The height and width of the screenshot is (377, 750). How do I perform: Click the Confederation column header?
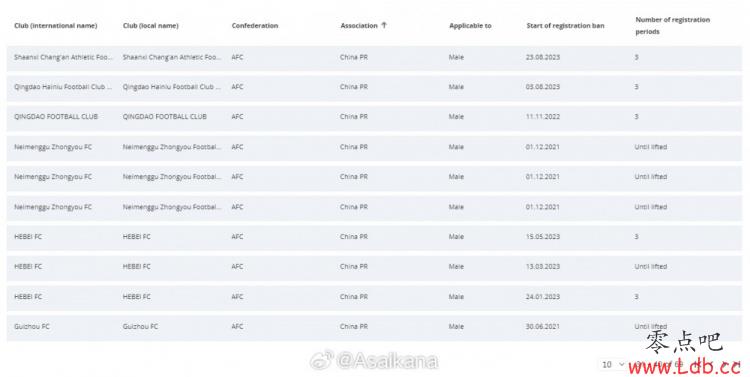tap(254, 25)
